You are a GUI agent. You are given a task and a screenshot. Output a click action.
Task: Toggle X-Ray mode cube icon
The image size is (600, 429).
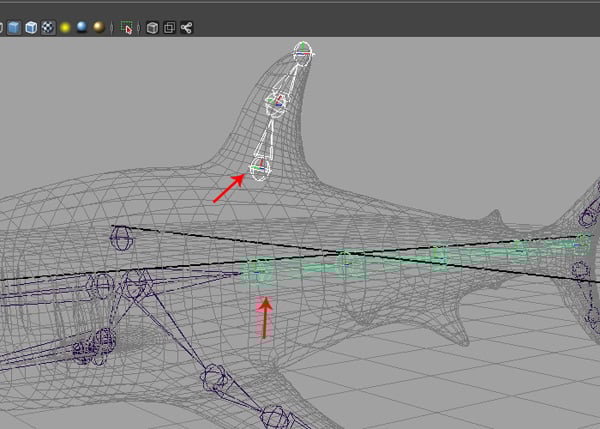(152, 28)
